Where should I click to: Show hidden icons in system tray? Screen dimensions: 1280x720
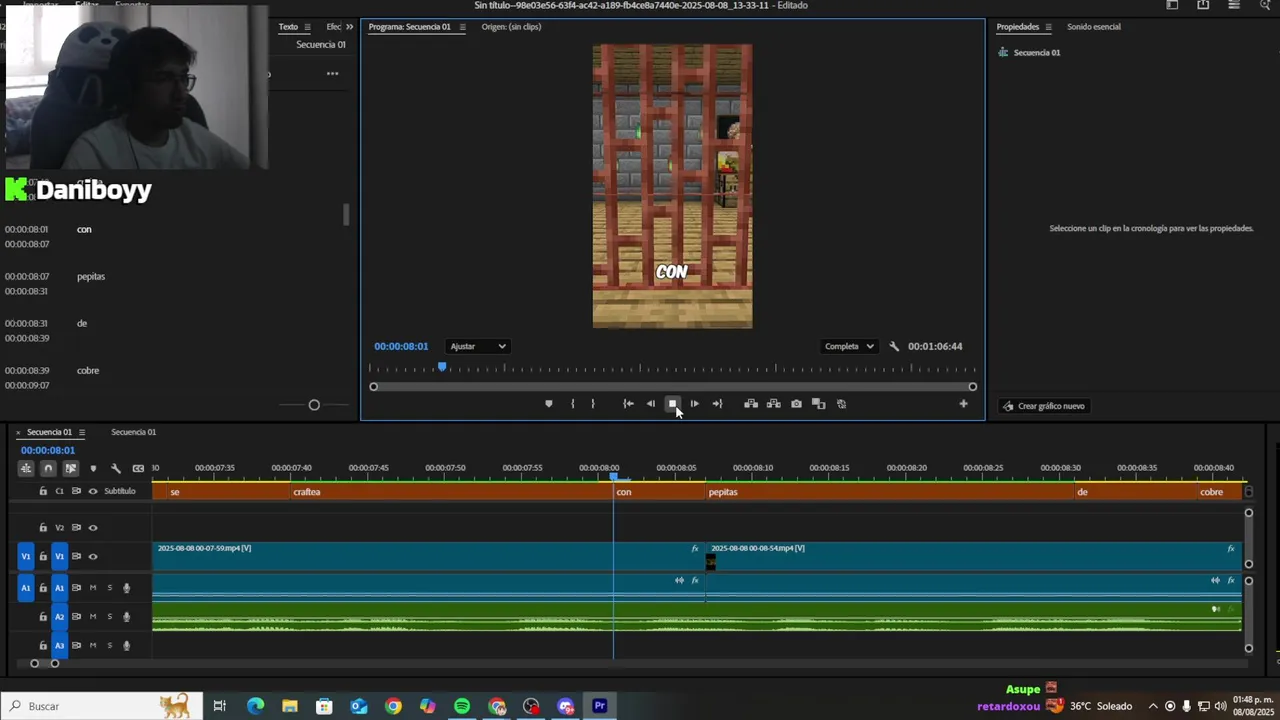1153,706
